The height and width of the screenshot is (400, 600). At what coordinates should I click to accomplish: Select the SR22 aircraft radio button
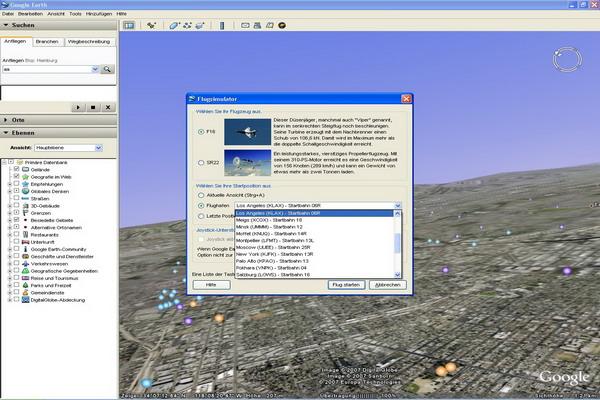201,163
